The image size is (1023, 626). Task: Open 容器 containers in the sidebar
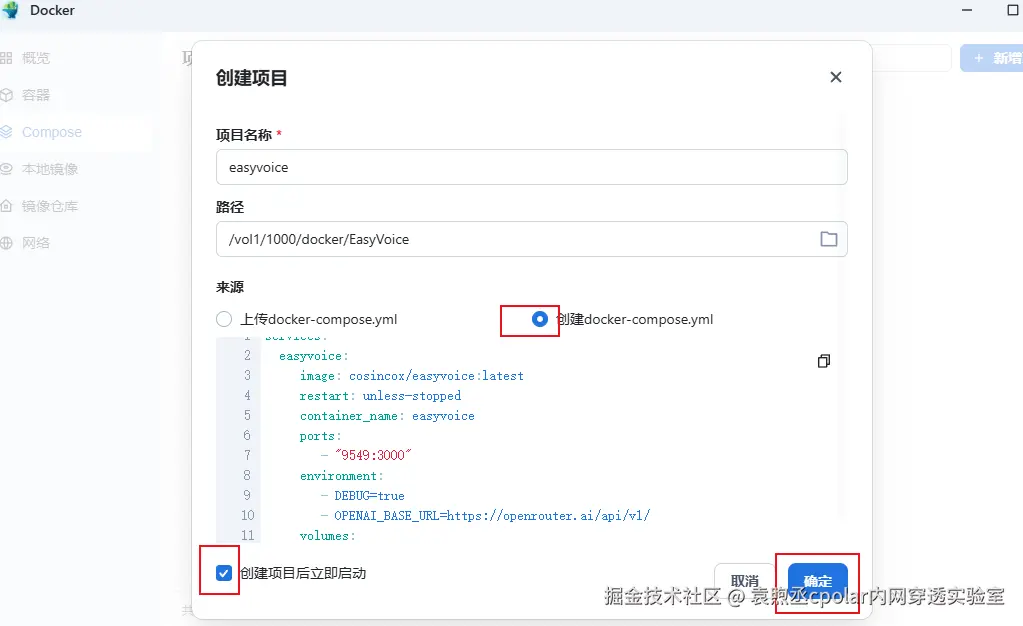pos(35,95)
